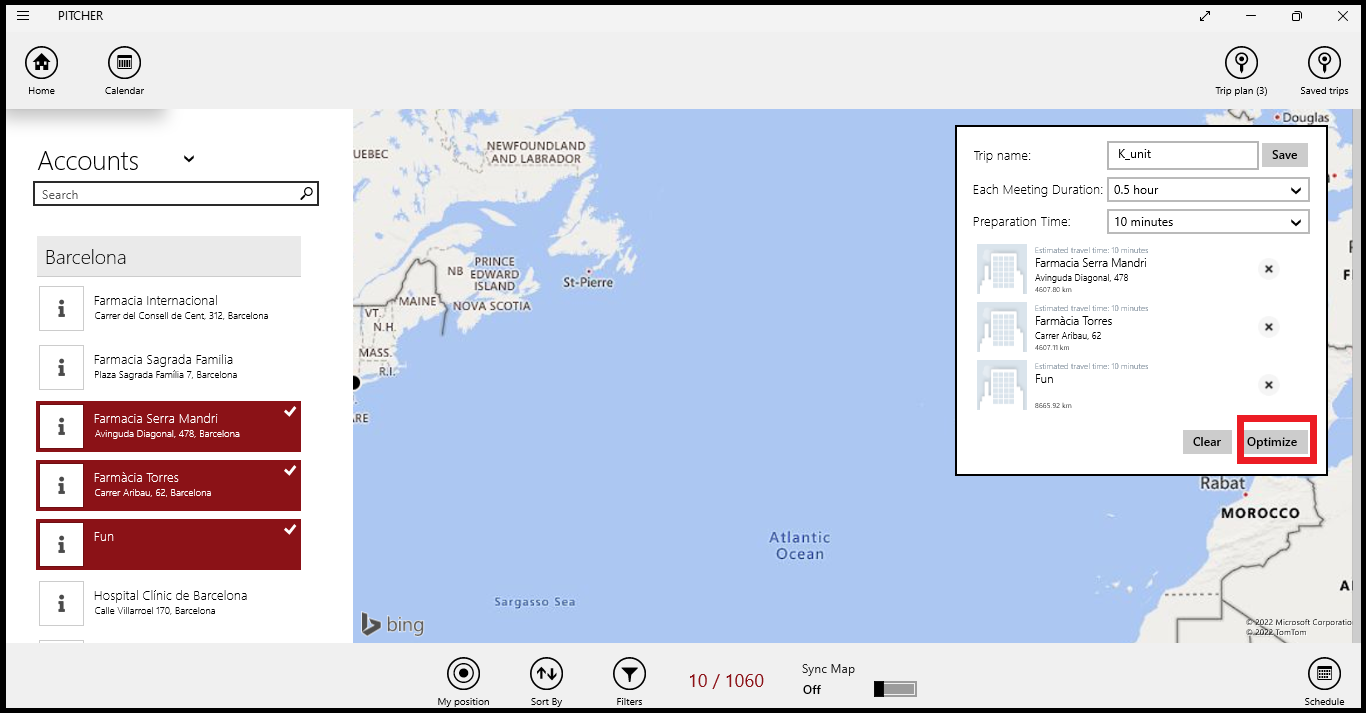Remove Farmàcia Torres from trip plan
The width and height of the screenshot is (1366, 713).
tap(1268, 327)
